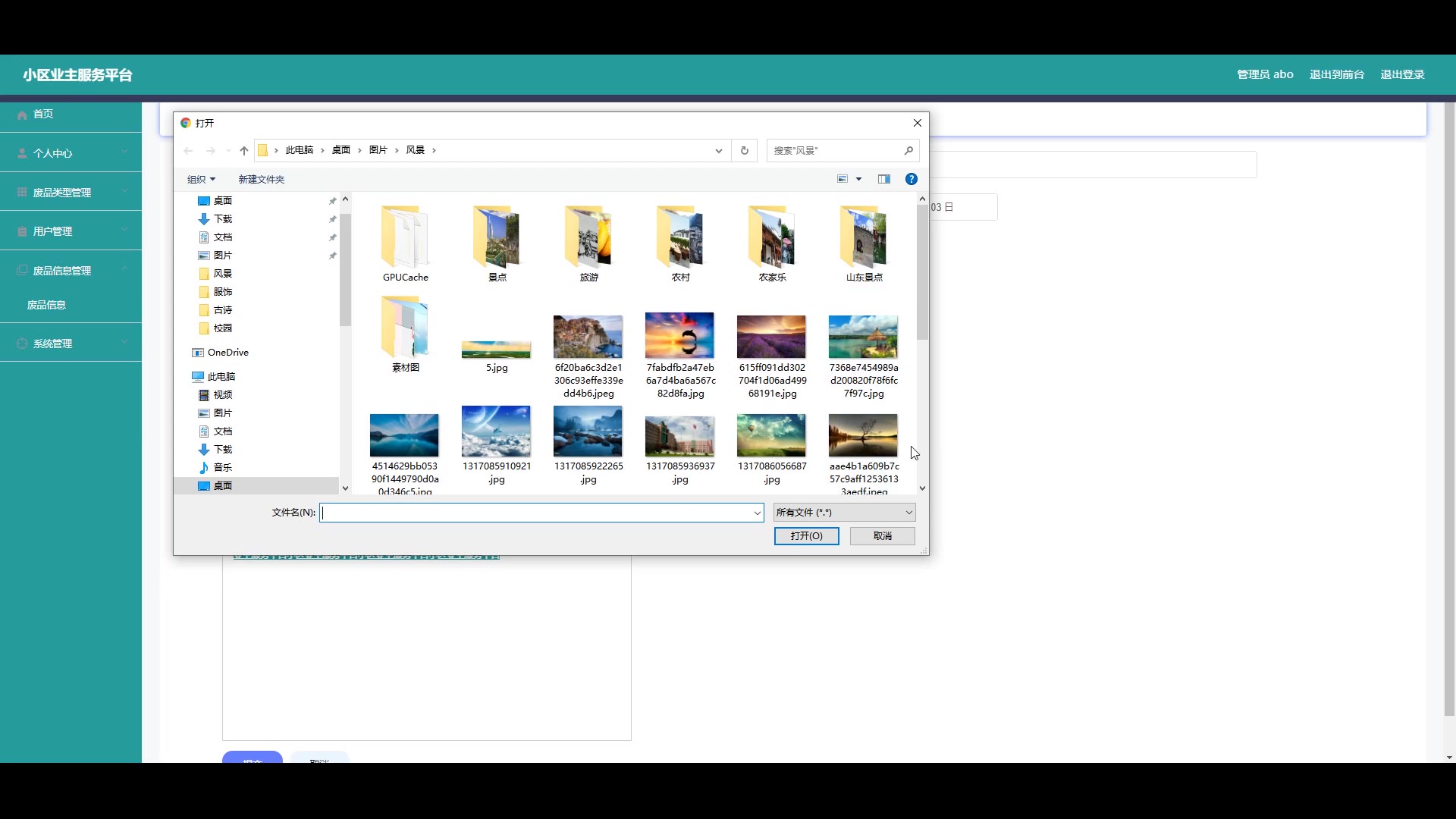Open the GPUCache folder

pos(406,244)
